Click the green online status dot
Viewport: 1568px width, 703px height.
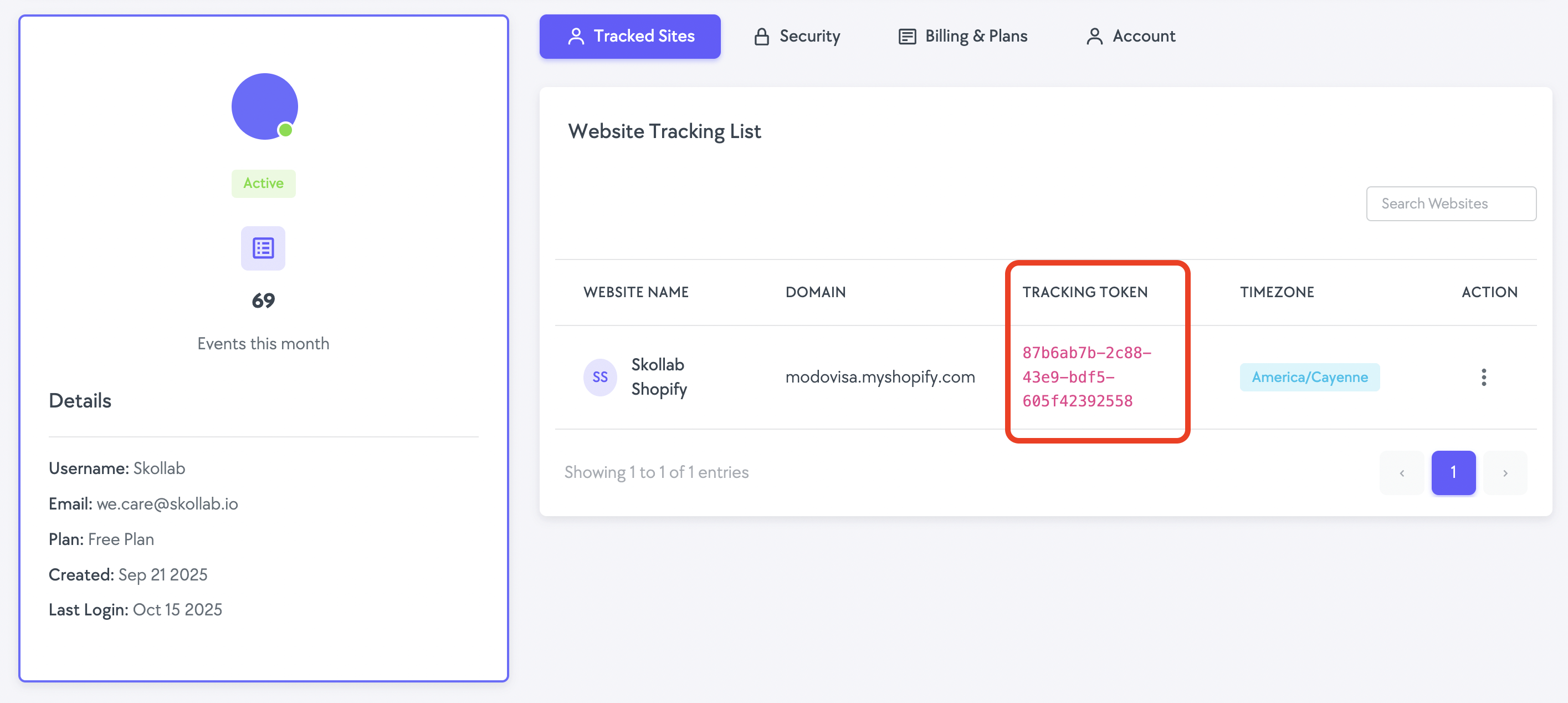285,129
